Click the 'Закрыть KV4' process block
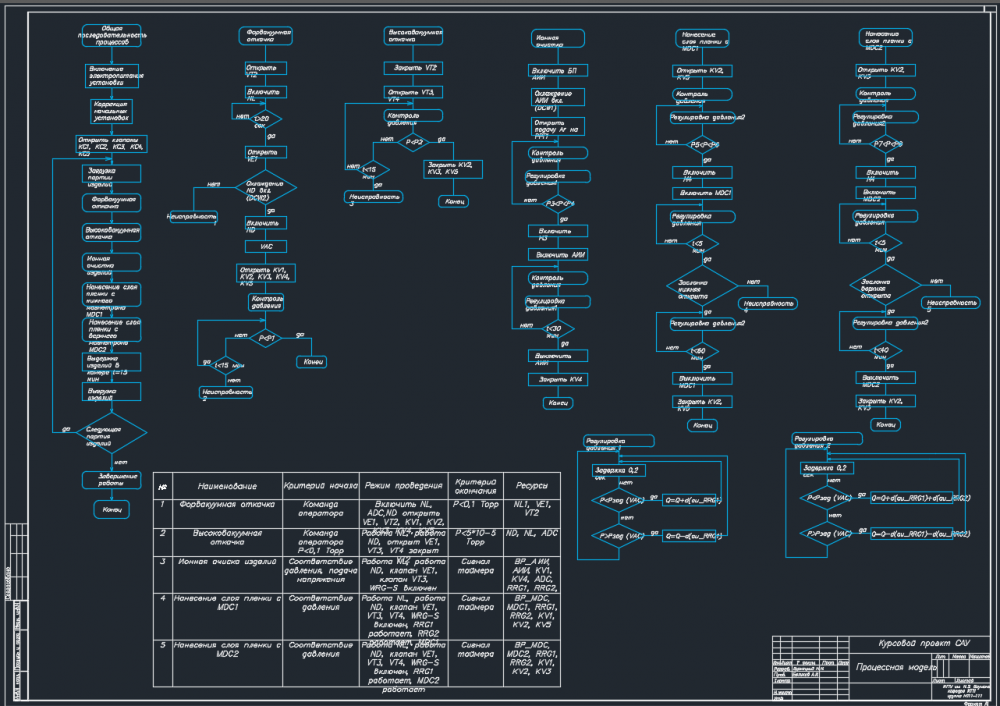Screen dimensions: 1000x706 (558, 379)
